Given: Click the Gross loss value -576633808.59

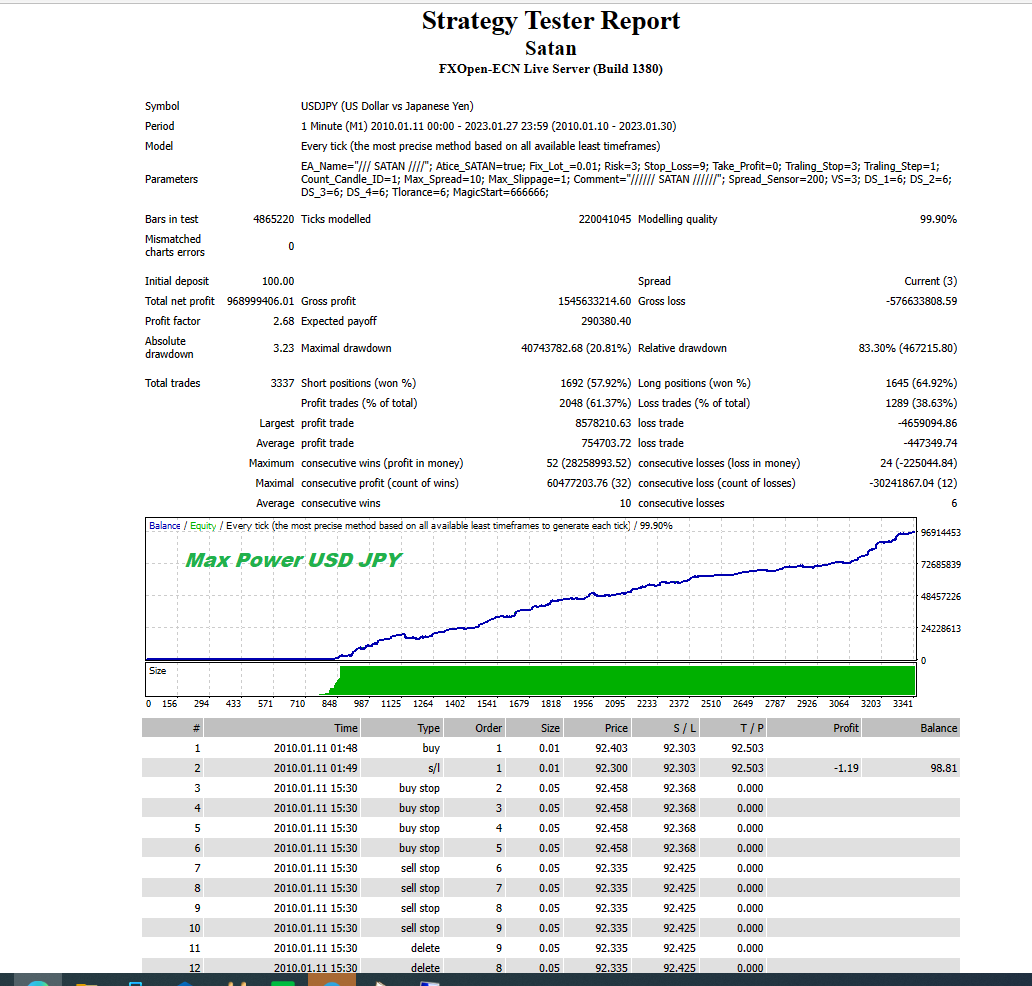Looking at the screenshot, I should (921, 301).
